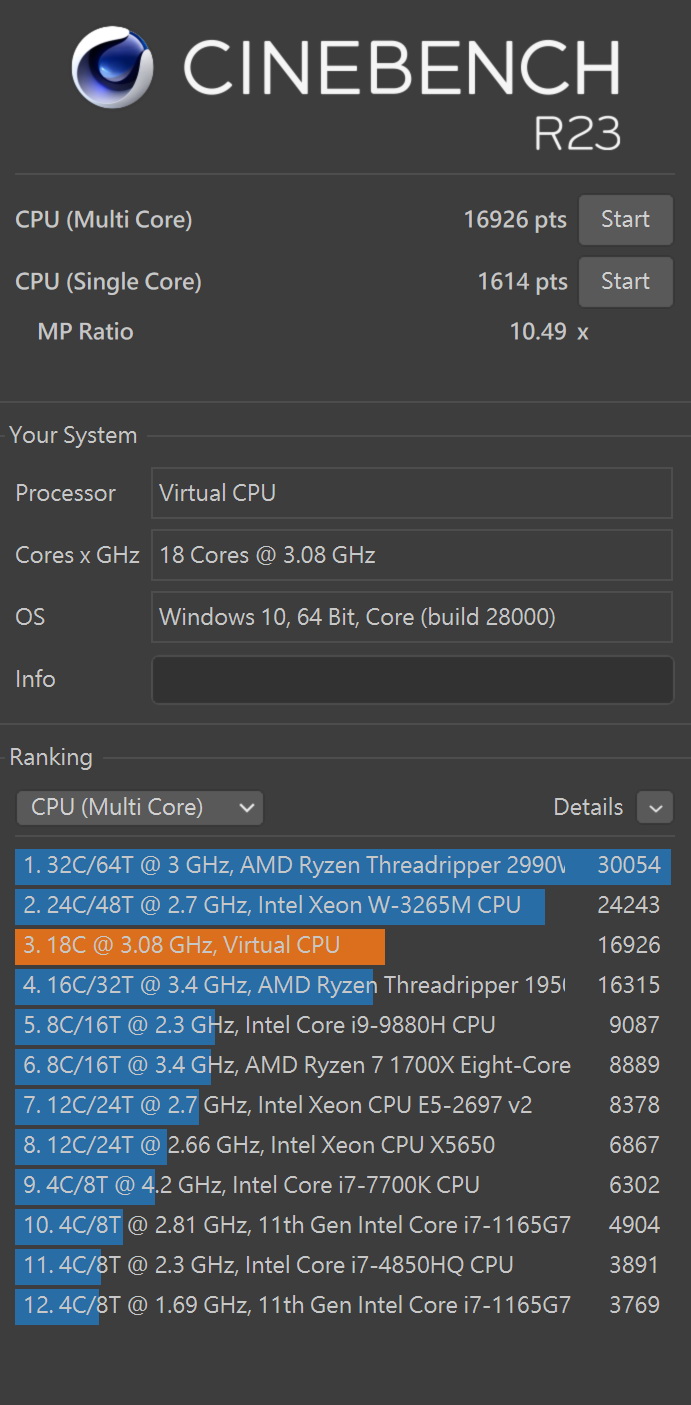The width and height of the screenshot is (691, 1405).
Task: Open the CPU (Multi Core) ranking dropdown
Action: pyautogui.click(x=140, y=808)
